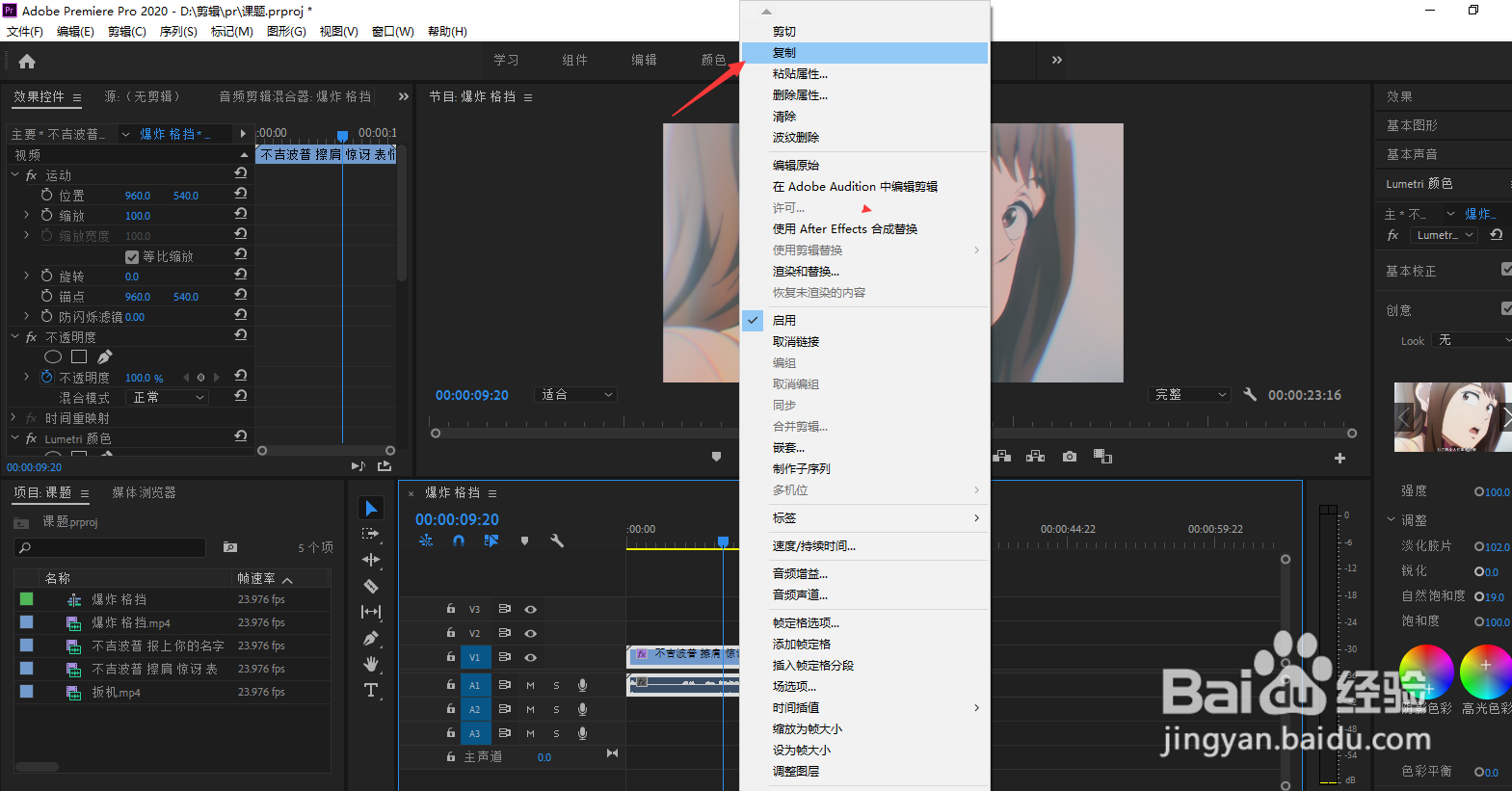Reset Position parameter
Image resolution: width=1512 pixels, height=791 pixels.
point(241,193)
